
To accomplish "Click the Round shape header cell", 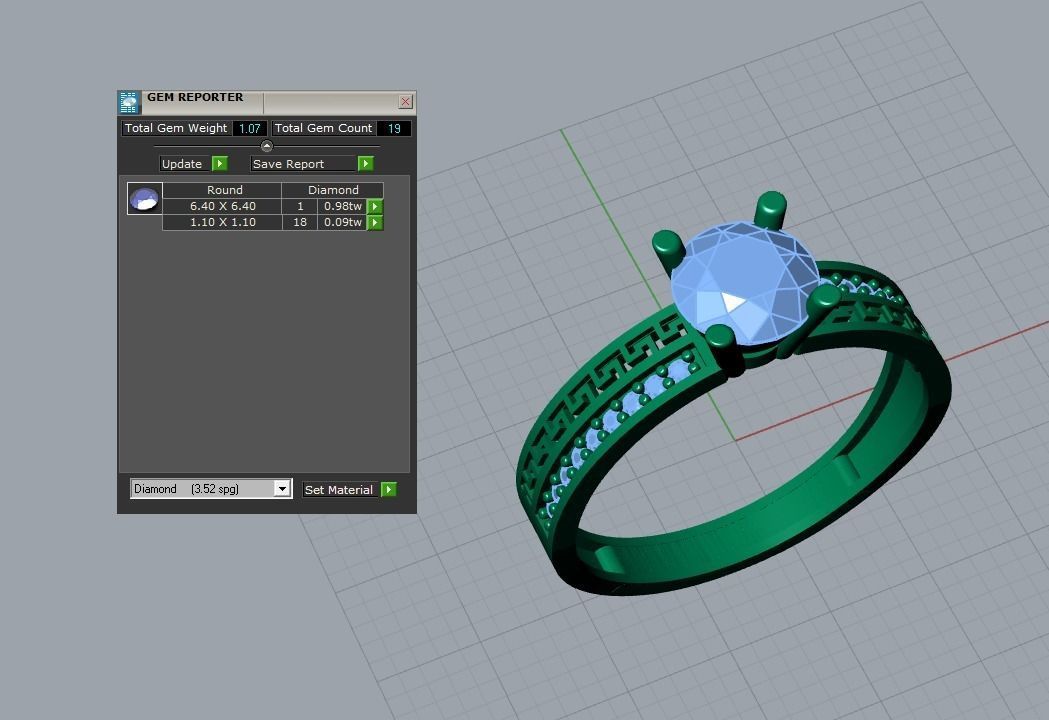I will point(222,190).
